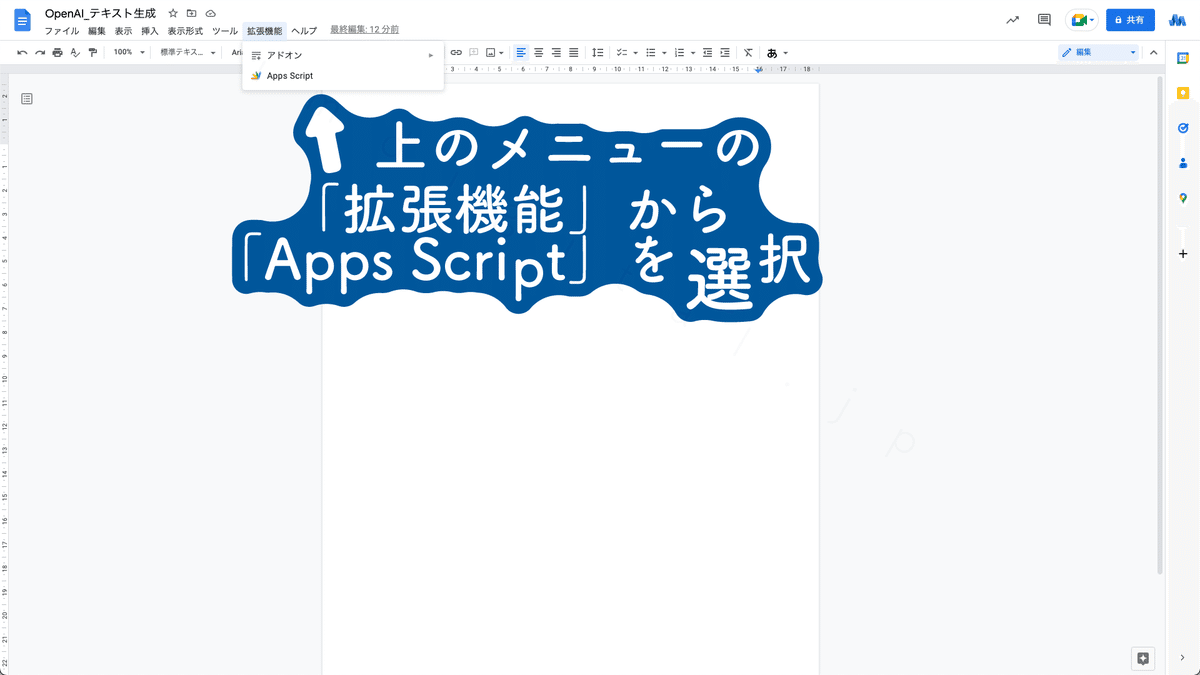Click the explore button at bottom right
The height and width of the screenshot is (675, 1200).
(1144, 658)
